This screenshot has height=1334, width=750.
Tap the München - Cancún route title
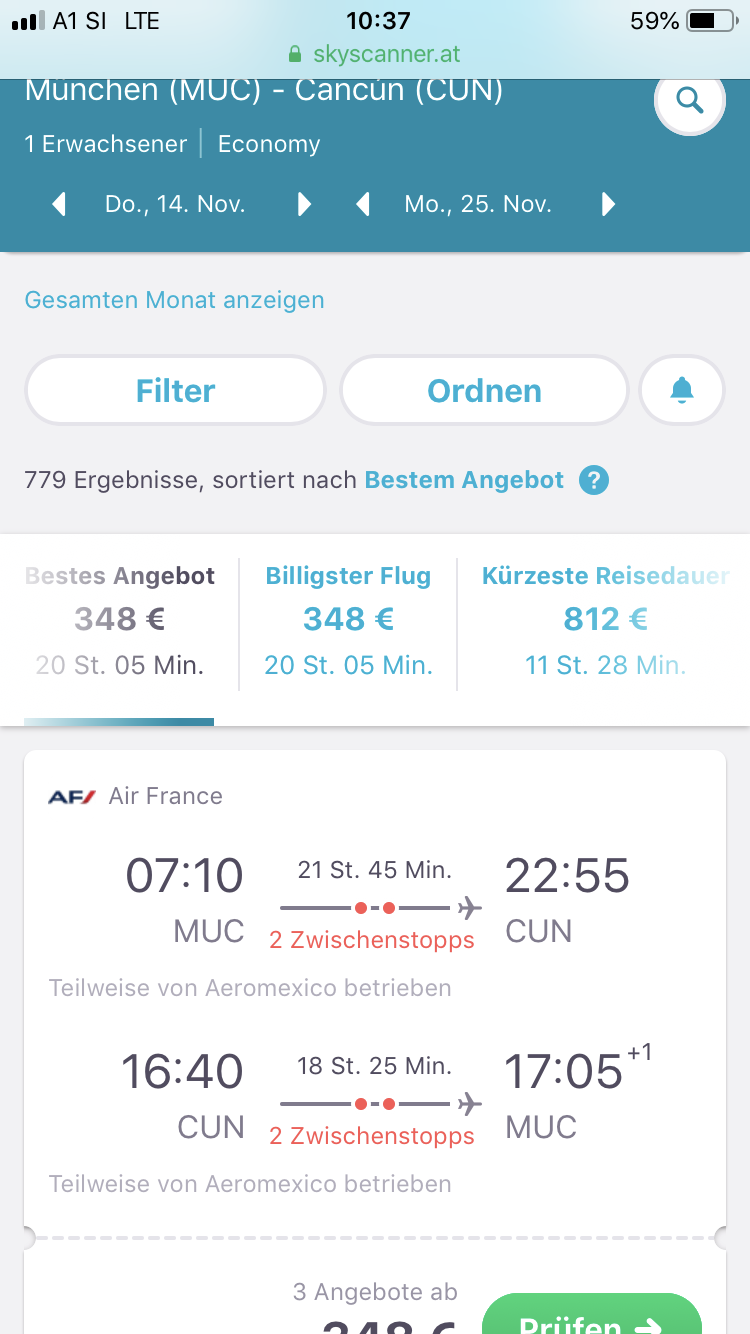tap(264, 90)
